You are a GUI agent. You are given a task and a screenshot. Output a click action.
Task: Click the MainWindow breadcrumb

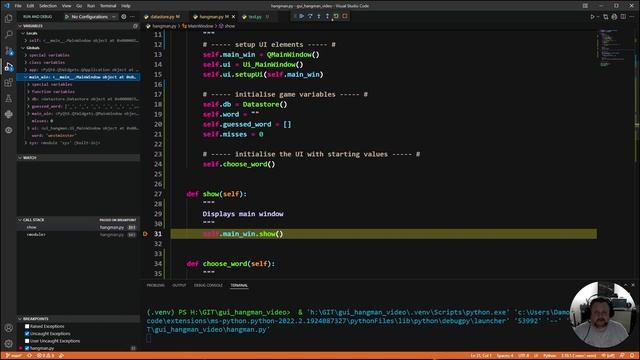coord(200,26)
